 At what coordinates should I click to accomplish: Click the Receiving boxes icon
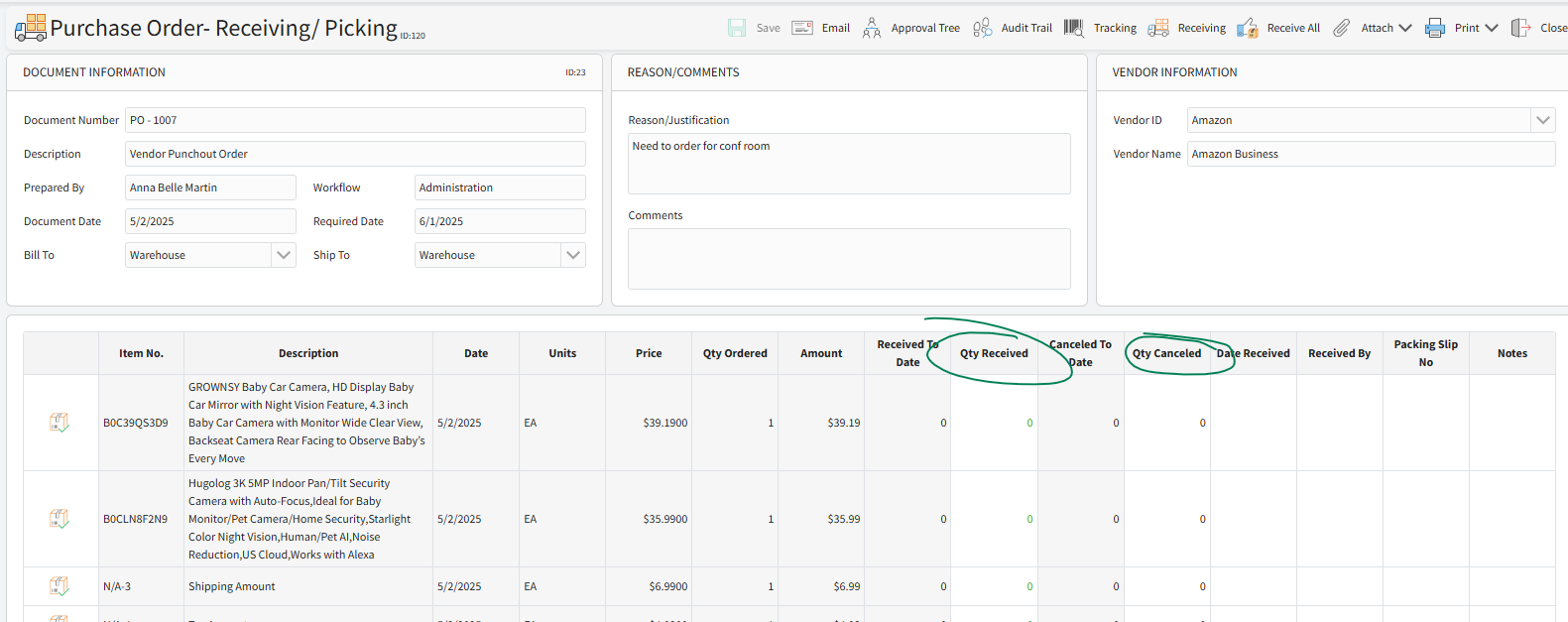tap(1158, 28)
